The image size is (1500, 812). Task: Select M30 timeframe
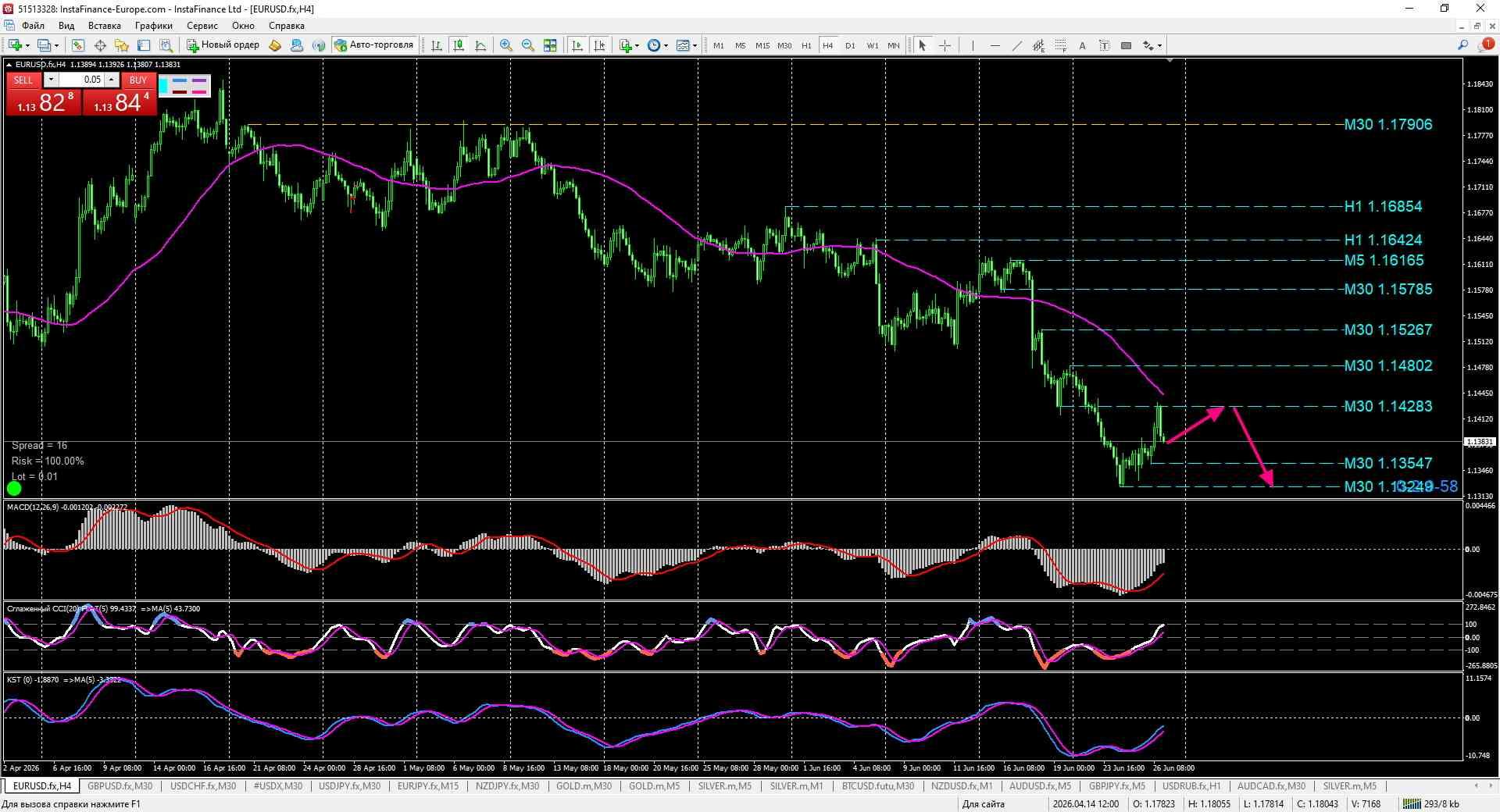(x=784, y=45)
